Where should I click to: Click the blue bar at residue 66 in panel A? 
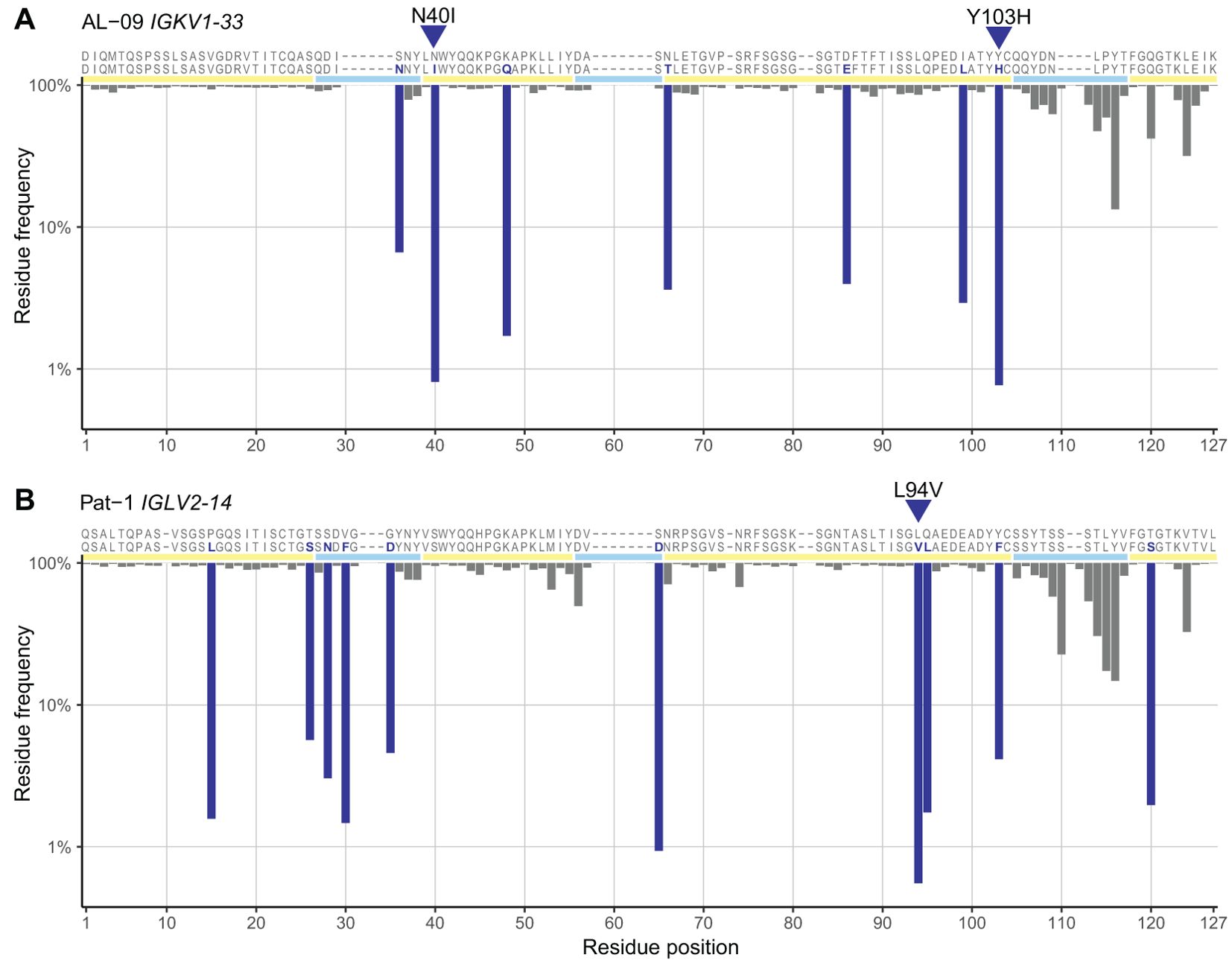(667, 187)
